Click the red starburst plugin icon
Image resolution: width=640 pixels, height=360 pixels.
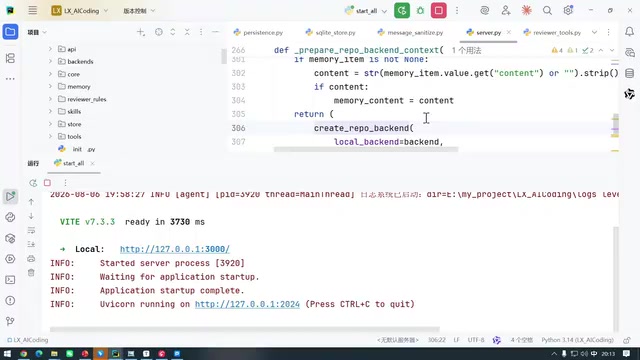(527, 11)
